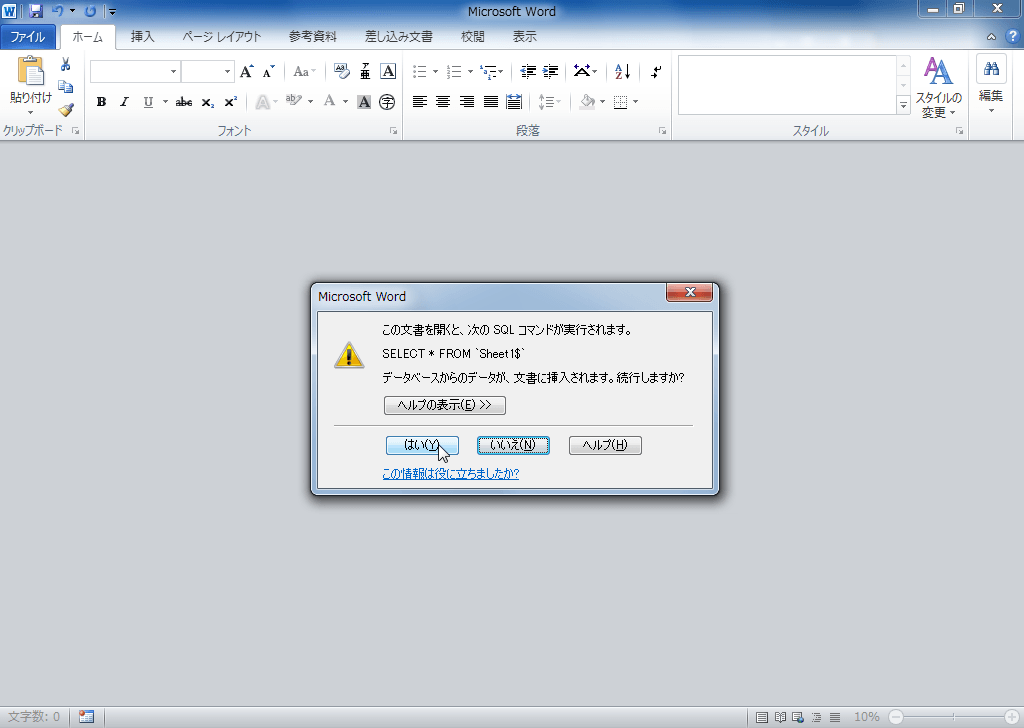Click the Undo icon in quick access toolbar
The width and height of the screenshot is (1024, 728).
(x=57, y=11)
